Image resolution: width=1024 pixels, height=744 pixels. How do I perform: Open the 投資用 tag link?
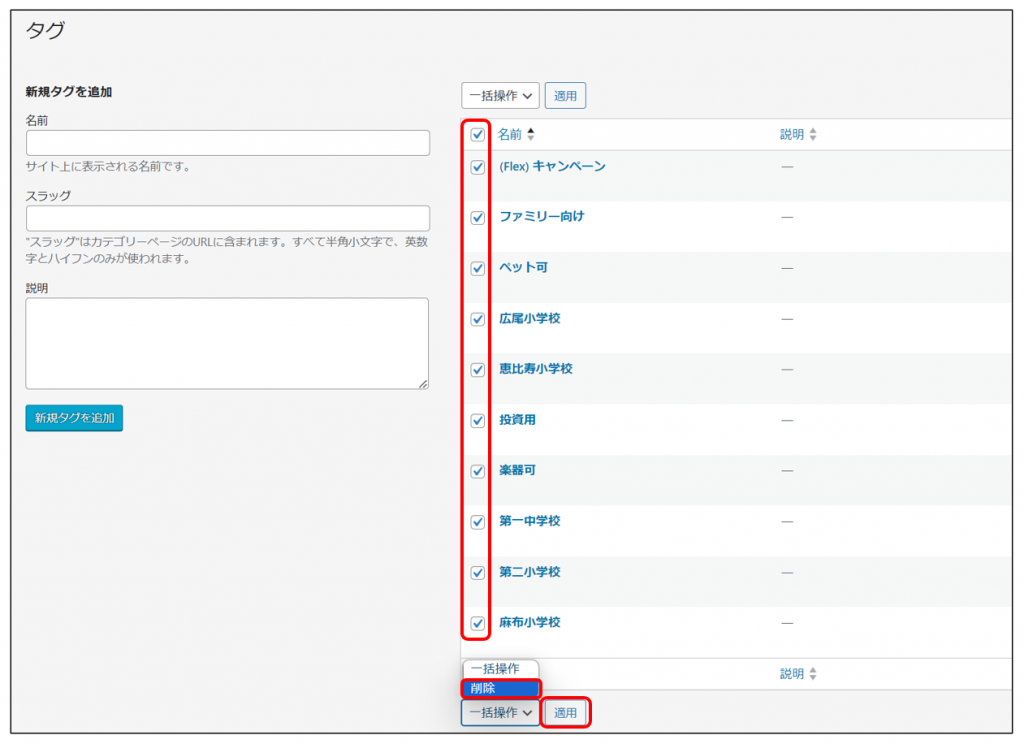click(x=517, y=420)
